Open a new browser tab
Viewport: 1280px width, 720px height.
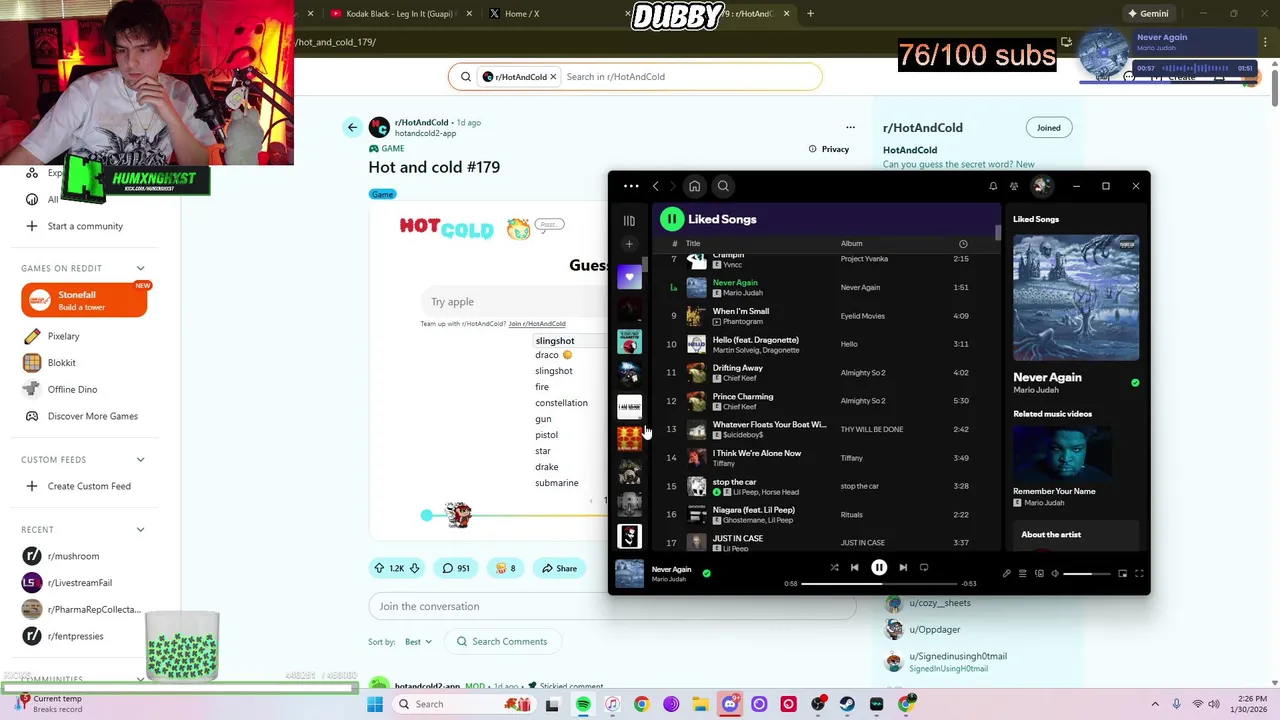tap(810, 14)
